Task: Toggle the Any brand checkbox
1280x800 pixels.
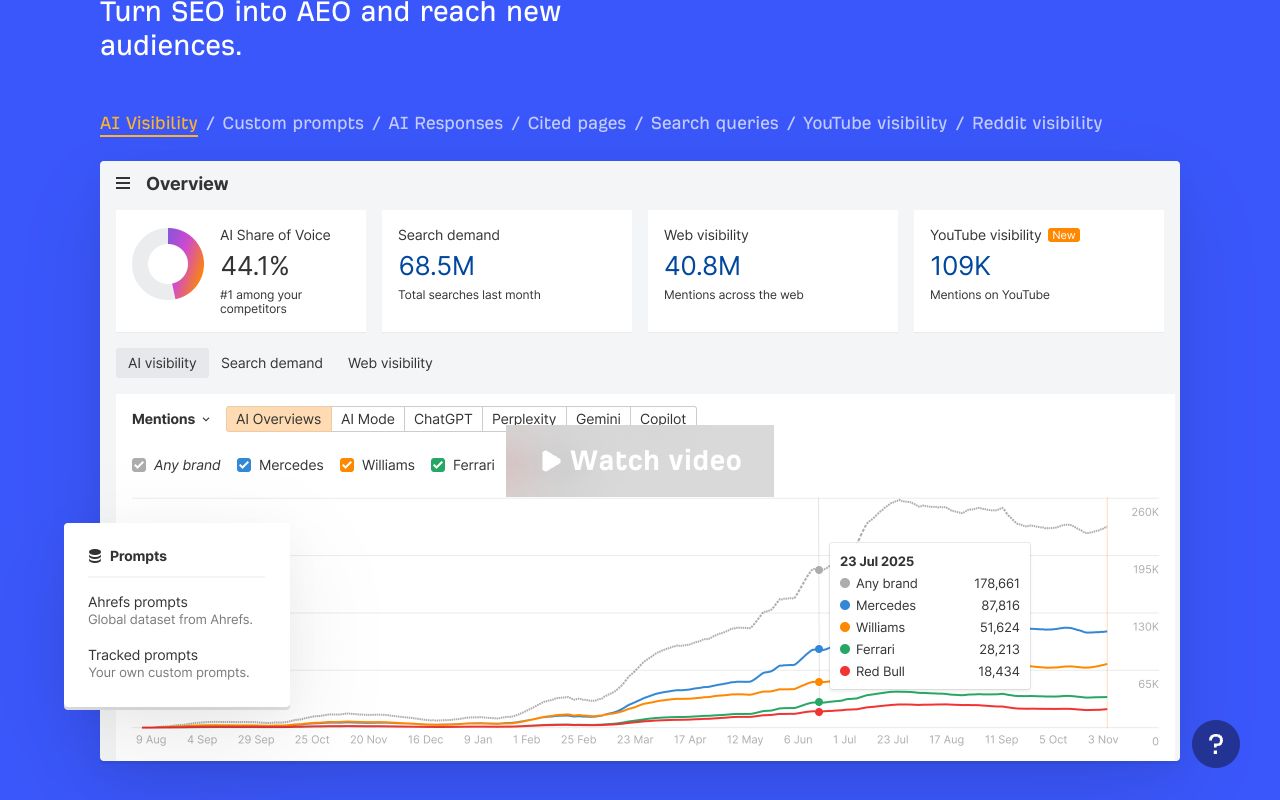Action: (x=139, y=465)
